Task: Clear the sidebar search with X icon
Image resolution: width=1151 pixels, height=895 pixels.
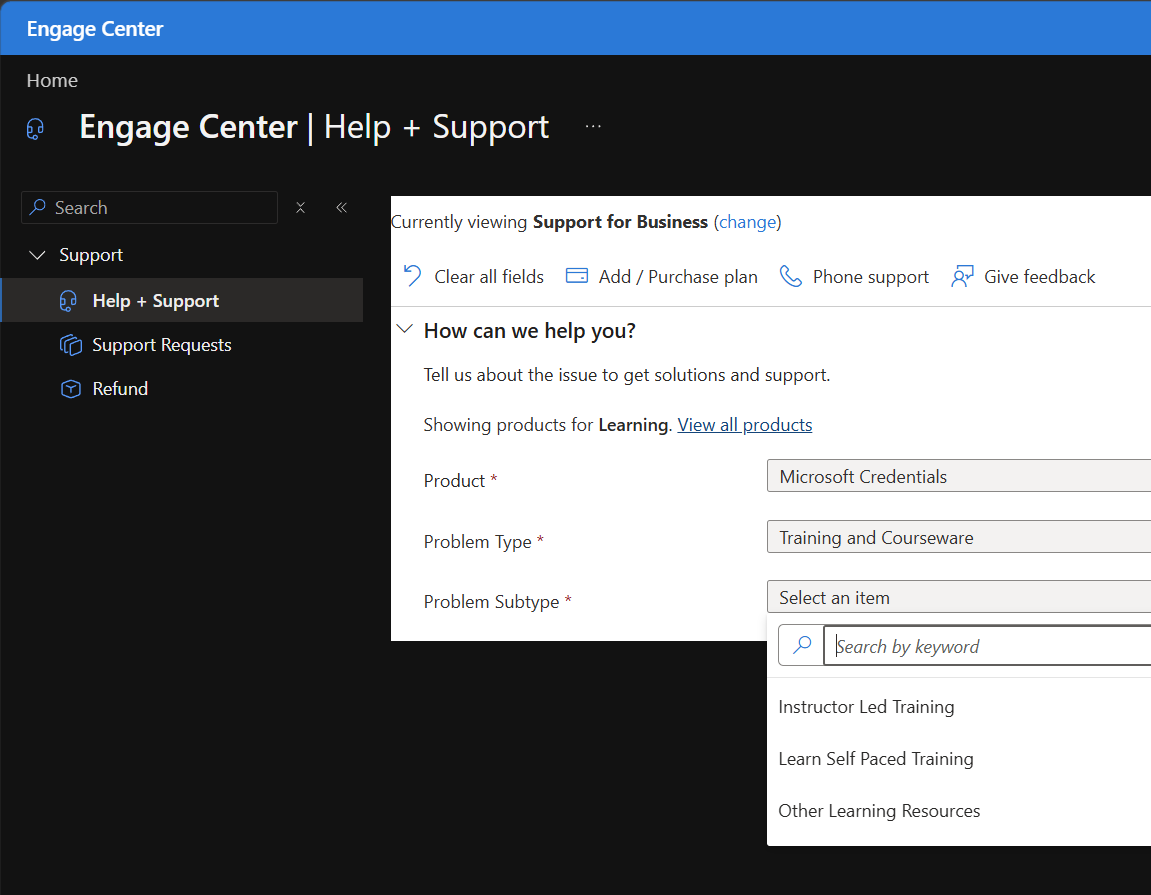Action: point(300,208)
